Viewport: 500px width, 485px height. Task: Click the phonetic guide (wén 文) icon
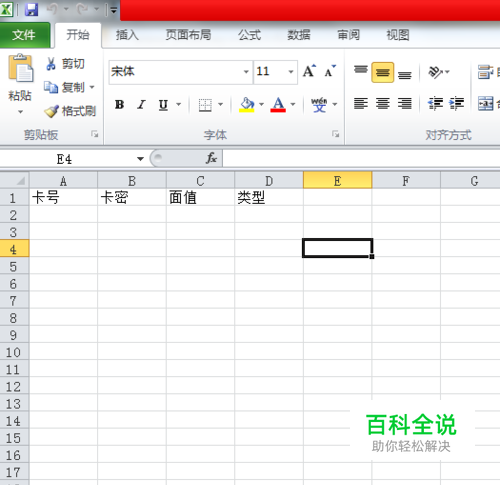click(319, 105)
